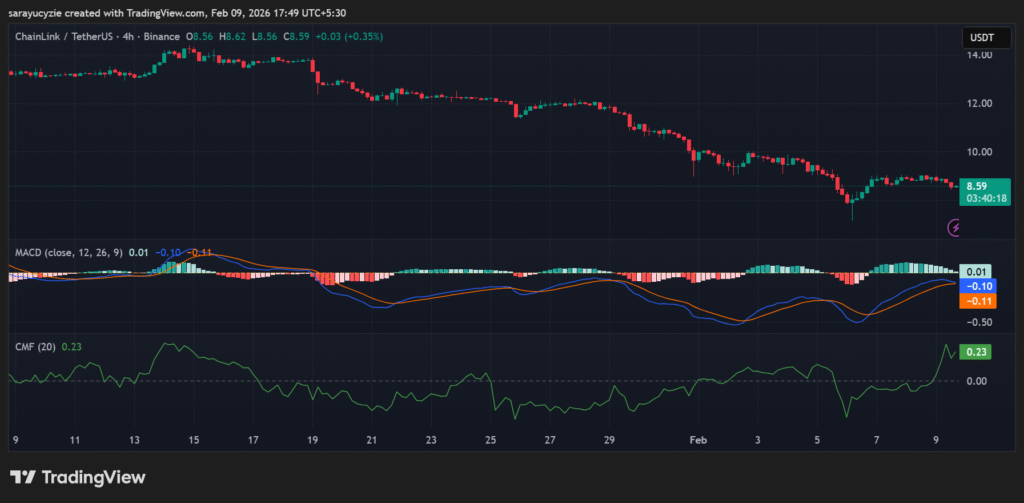Select the CMF (20) indicator legend
Image resolution: width=1024 pixels, height=503 pixels.
coord(33,347)
